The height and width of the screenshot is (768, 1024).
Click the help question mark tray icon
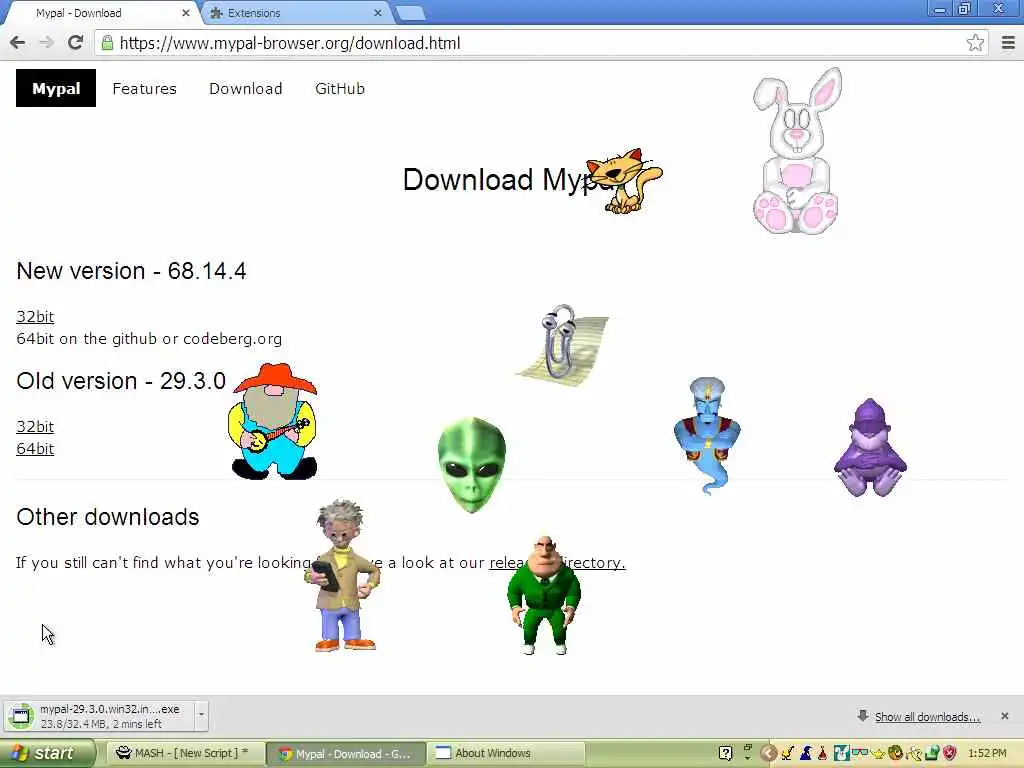[725, 753]
